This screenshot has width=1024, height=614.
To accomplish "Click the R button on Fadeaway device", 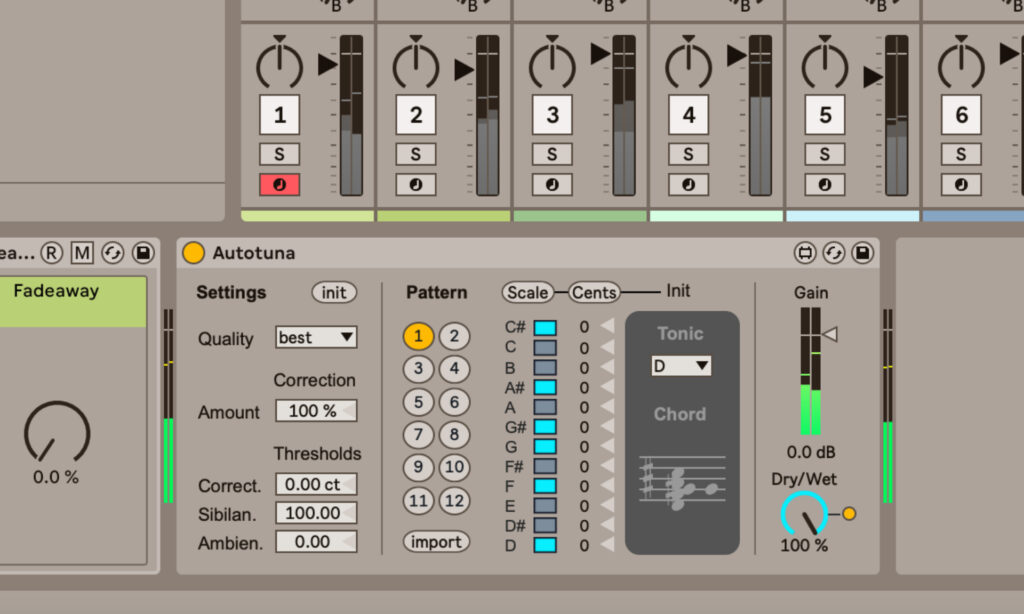I will point(52,253).
